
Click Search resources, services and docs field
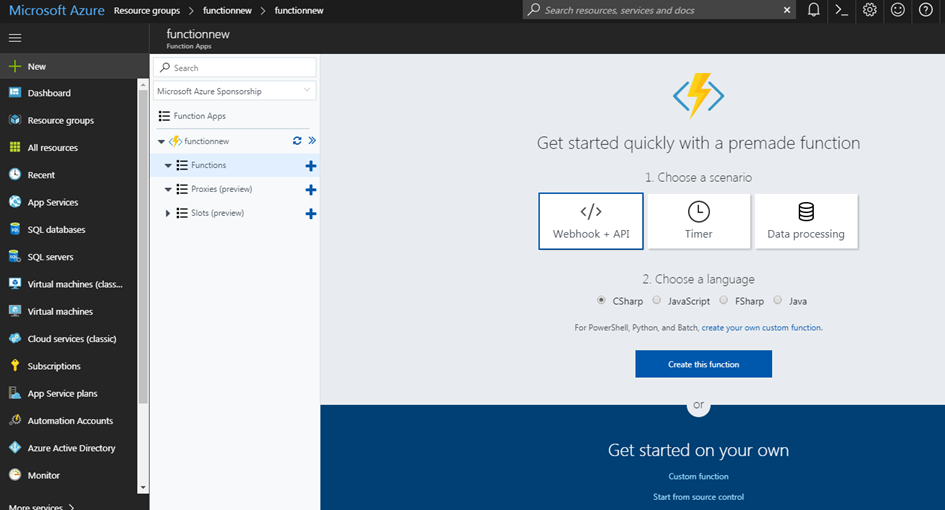tap(659, 10)
